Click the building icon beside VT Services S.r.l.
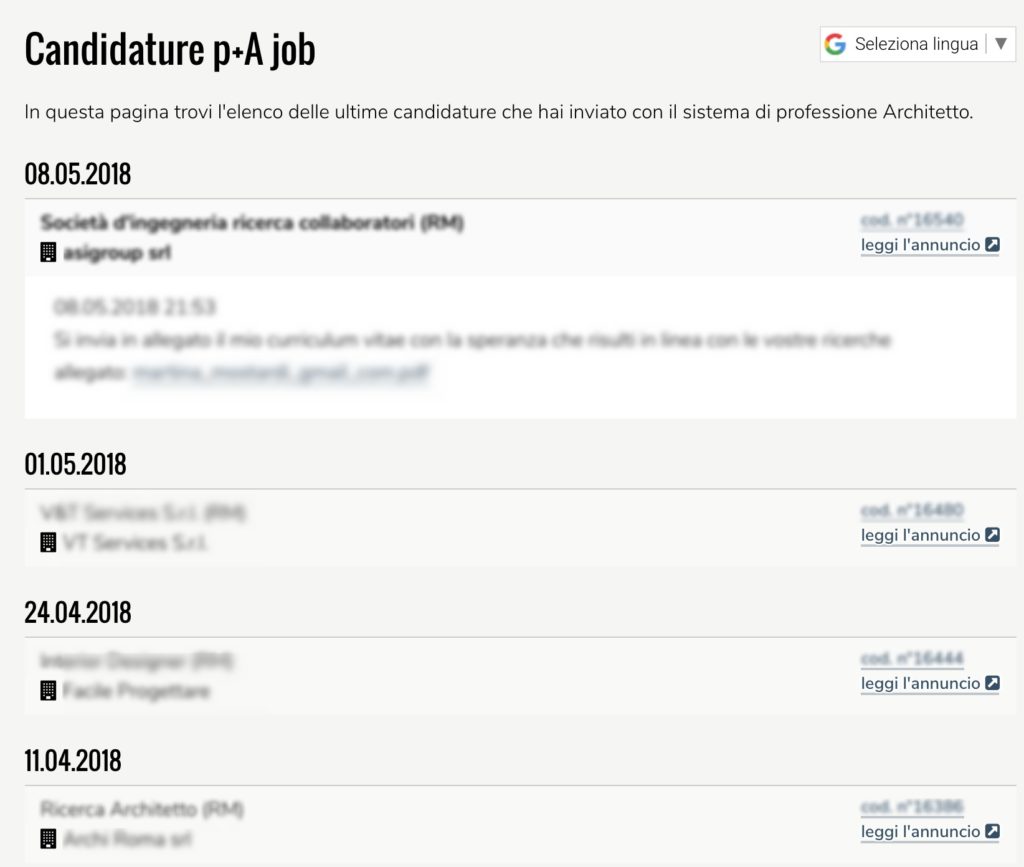 pyautogui.click(x=48, y=543)
